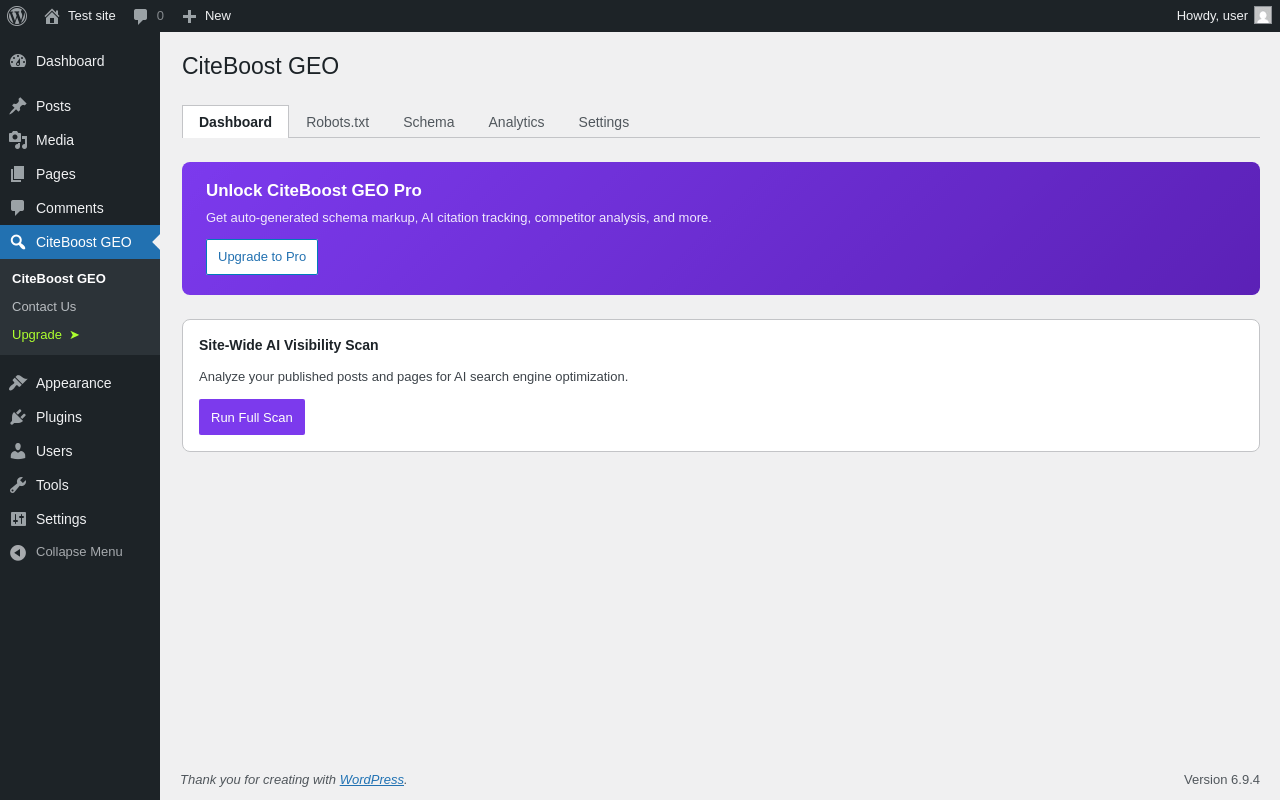Open the Test site home icon
This screenshot has height=800, width=1280.
pyautogui.click(x=52, y=16)
